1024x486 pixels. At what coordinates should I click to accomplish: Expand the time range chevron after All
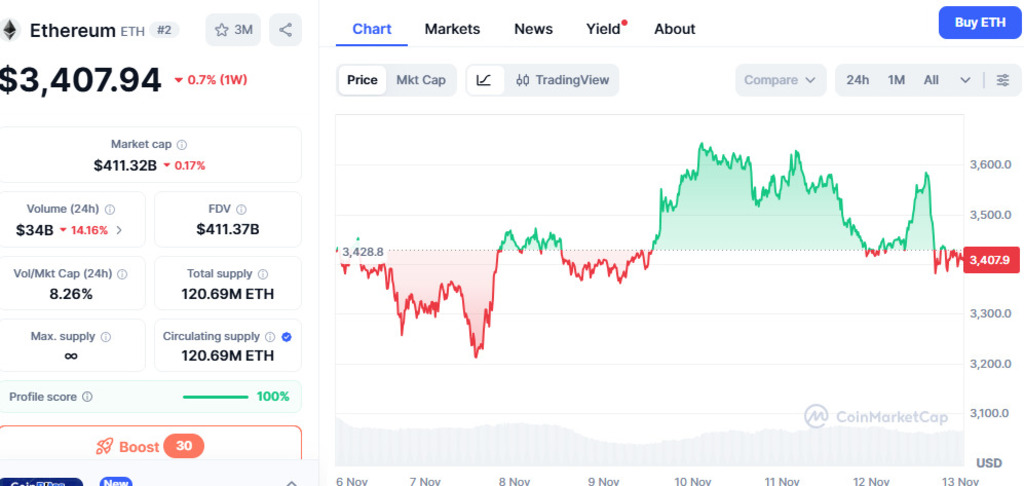coord(965,80)
